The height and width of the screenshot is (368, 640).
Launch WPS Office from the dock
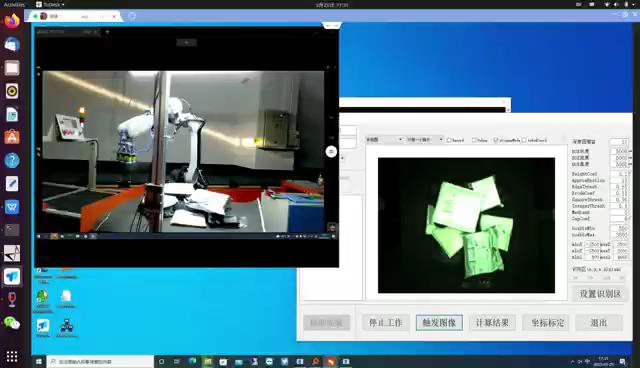click(12, 207)
